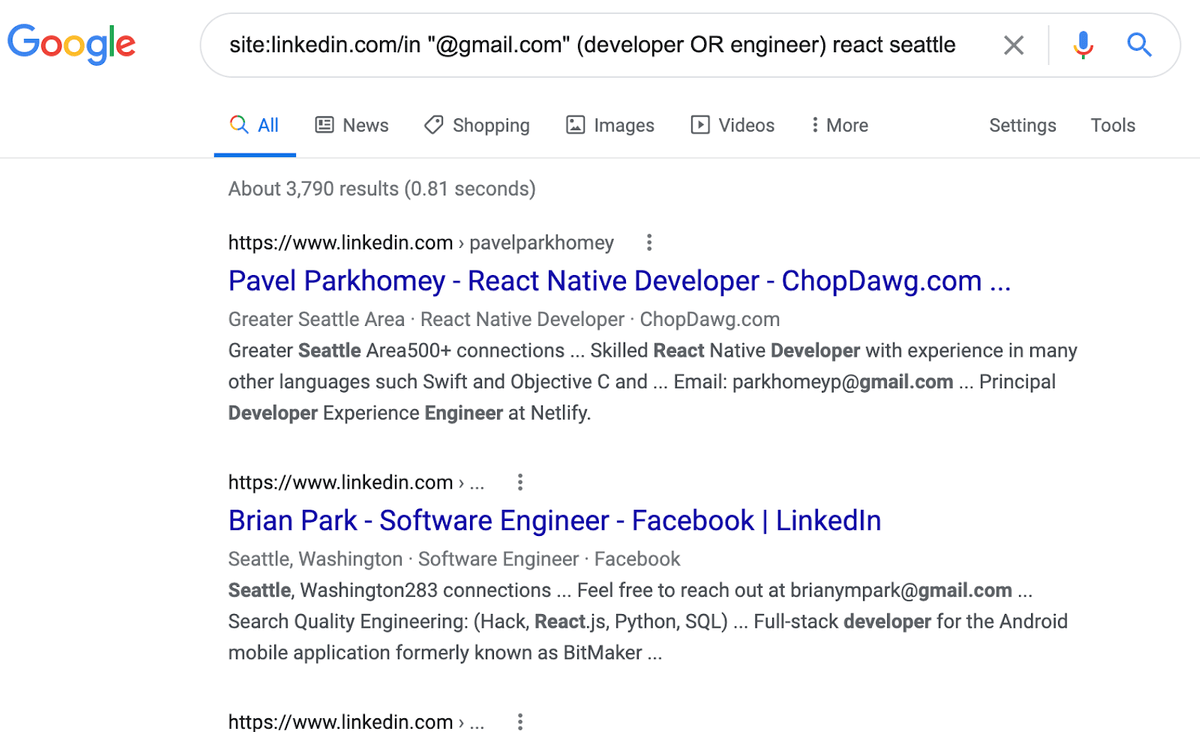Click the bottom linkedin.com result URL
Viewport: 1200px width, 732px height.
[x=356, y=722]
